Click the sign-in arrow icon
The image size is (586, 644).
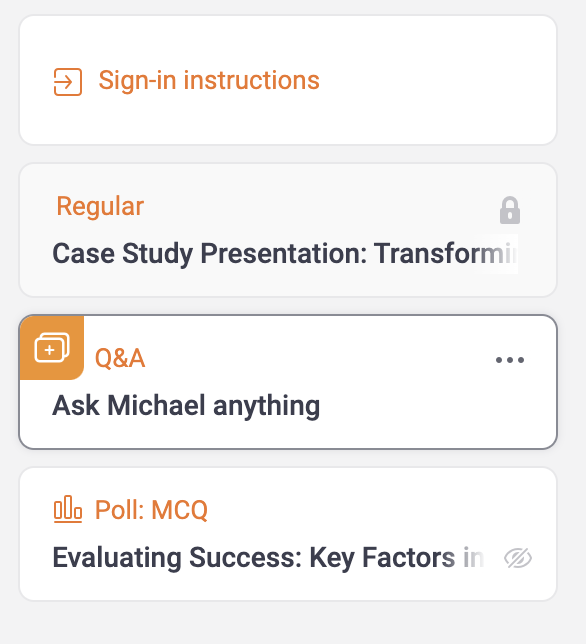(x=68, y=82)
